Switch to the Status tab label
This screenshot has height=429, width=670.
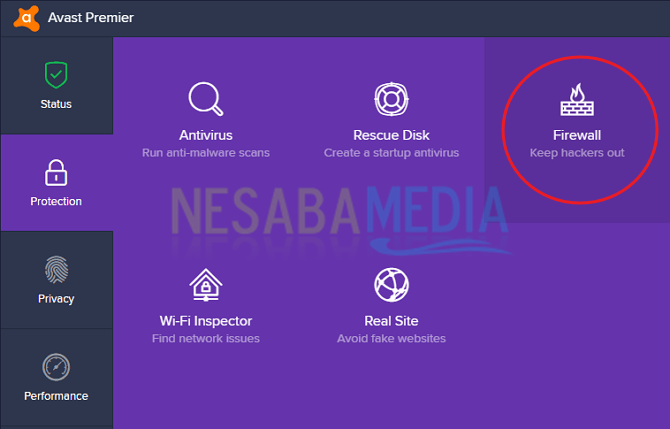(56, 104)
